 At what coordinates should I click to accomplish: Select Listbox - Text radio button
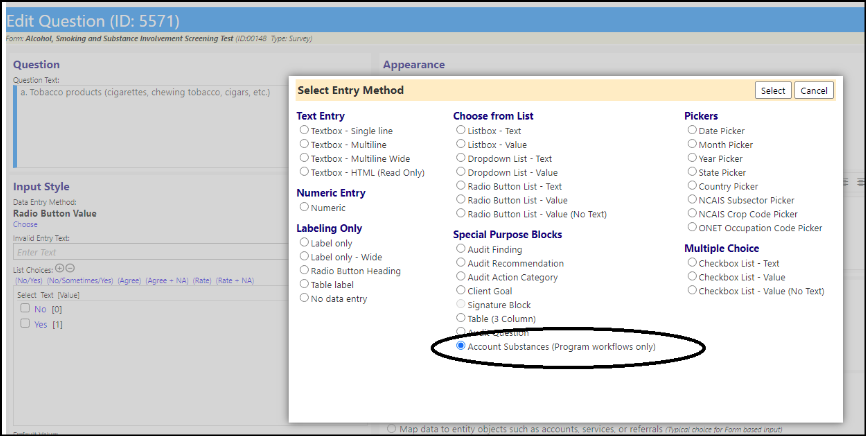point(461,130)
